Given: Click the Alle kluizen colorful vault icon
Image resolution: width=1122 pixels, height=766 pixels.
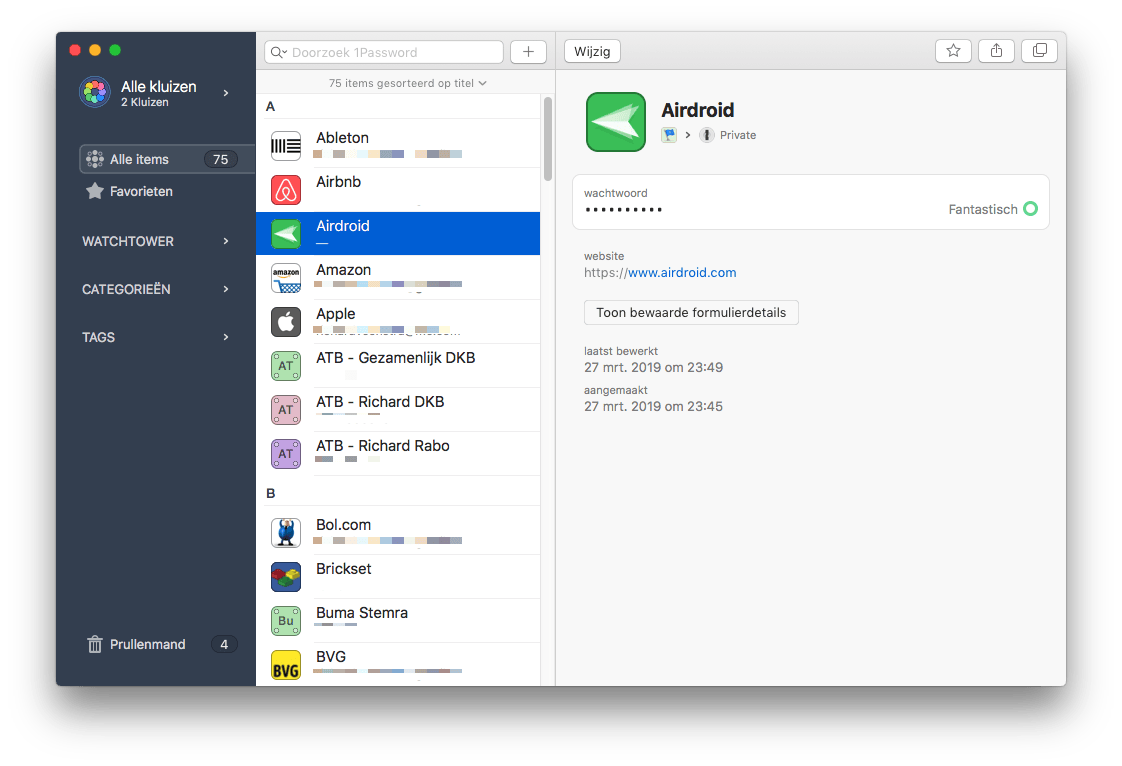Looking at the screenshot, I should (x=94, y=92).
